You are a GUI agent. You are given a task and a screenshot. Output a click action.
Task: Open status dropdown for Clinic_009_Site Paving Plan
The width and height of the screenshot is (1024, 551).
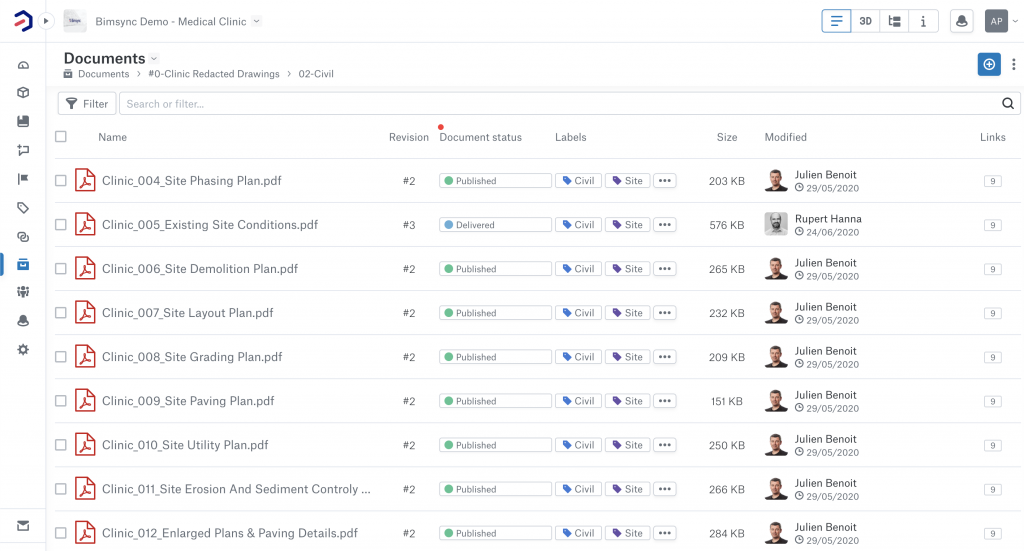coord(495,401)
